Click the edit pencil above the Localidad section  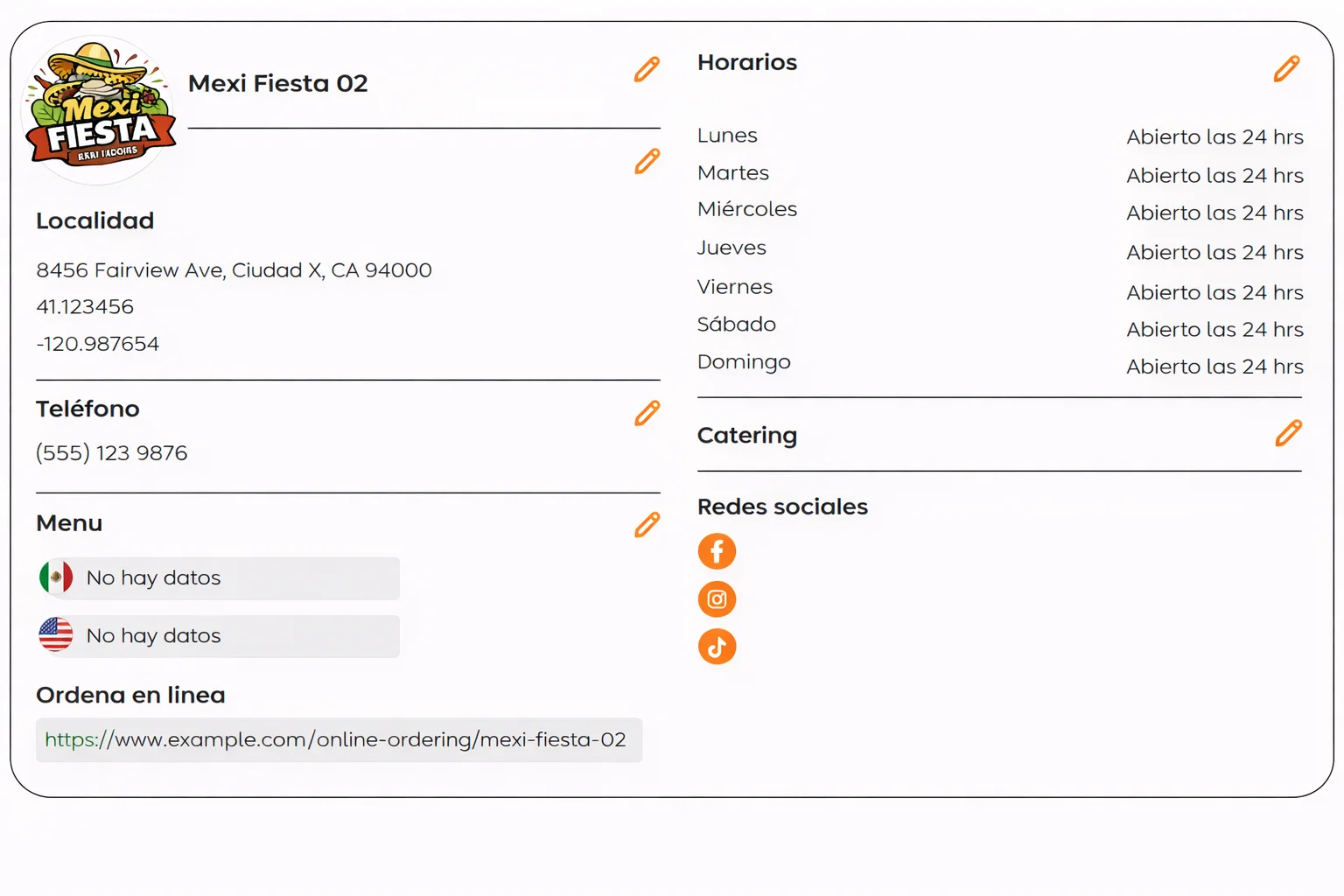coord(647,161)
